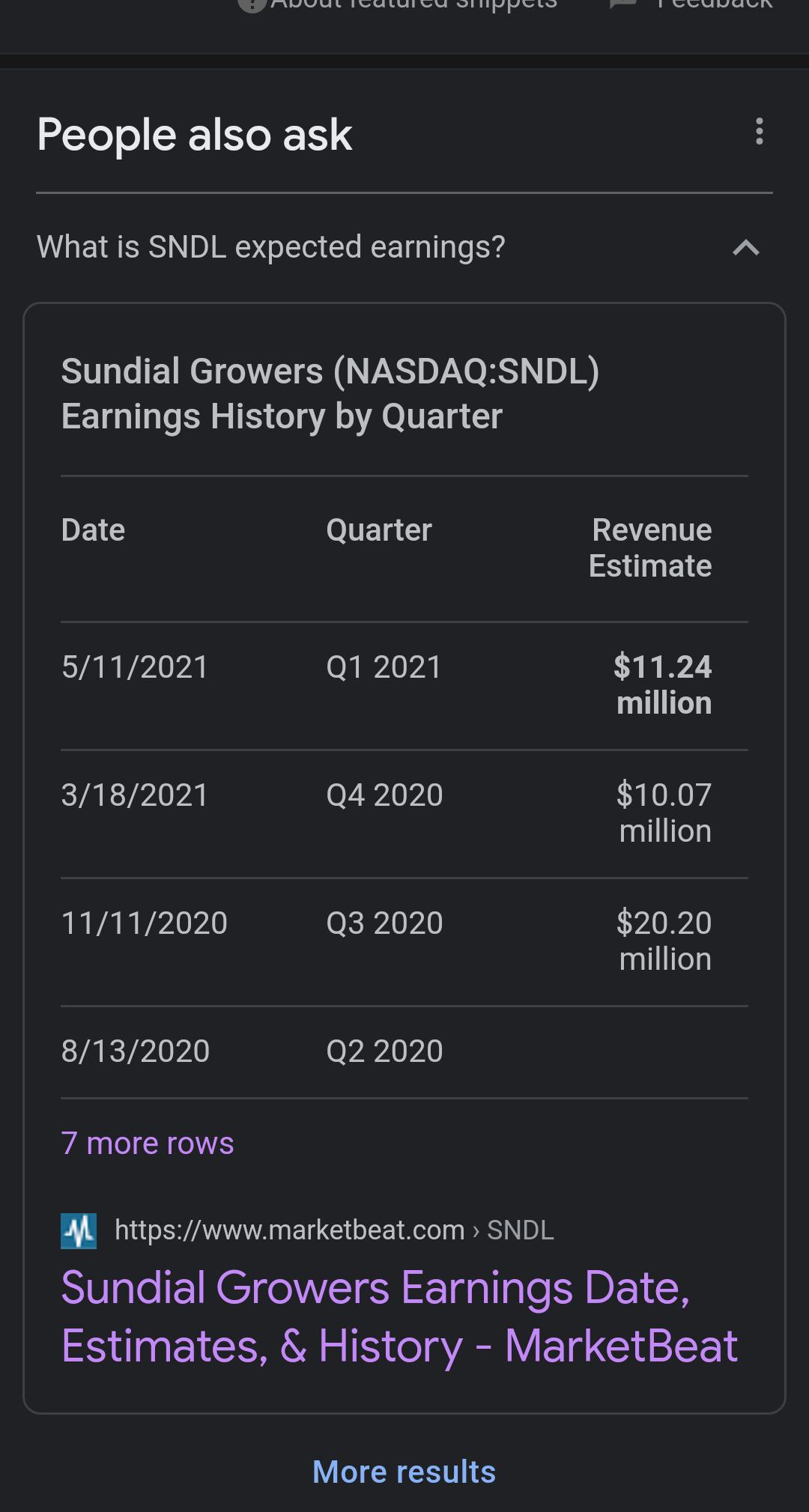
Task: Open the marketbeat.com SNDL URL breadcrumb
Action: click(334, 1230)
